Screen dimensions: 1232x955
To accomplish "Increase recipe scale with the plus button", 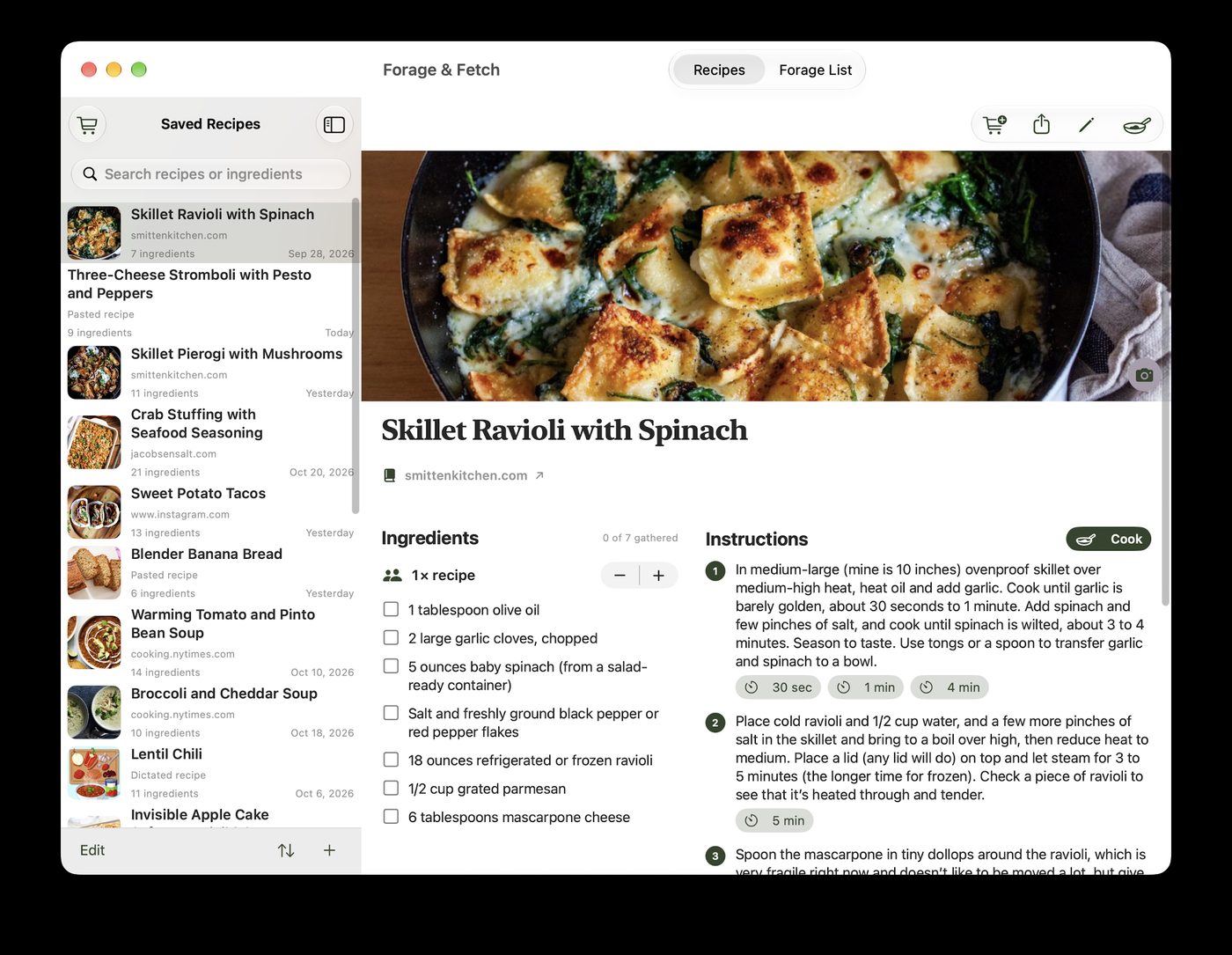I will pyautogui.click(x=658, y=576).
